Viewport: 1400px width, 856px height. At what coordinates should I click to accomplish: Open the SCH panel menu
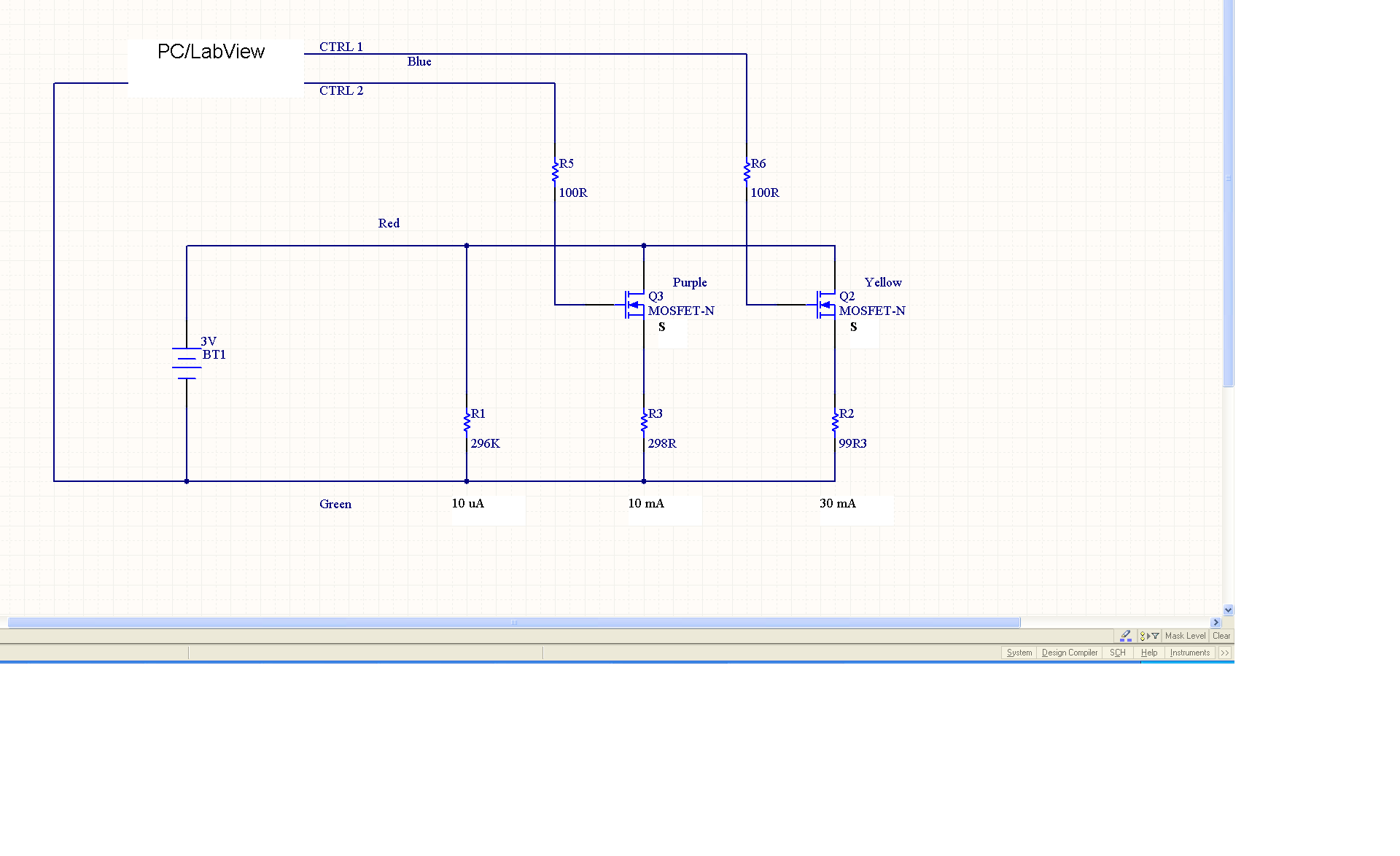[x=1117, y=653]
